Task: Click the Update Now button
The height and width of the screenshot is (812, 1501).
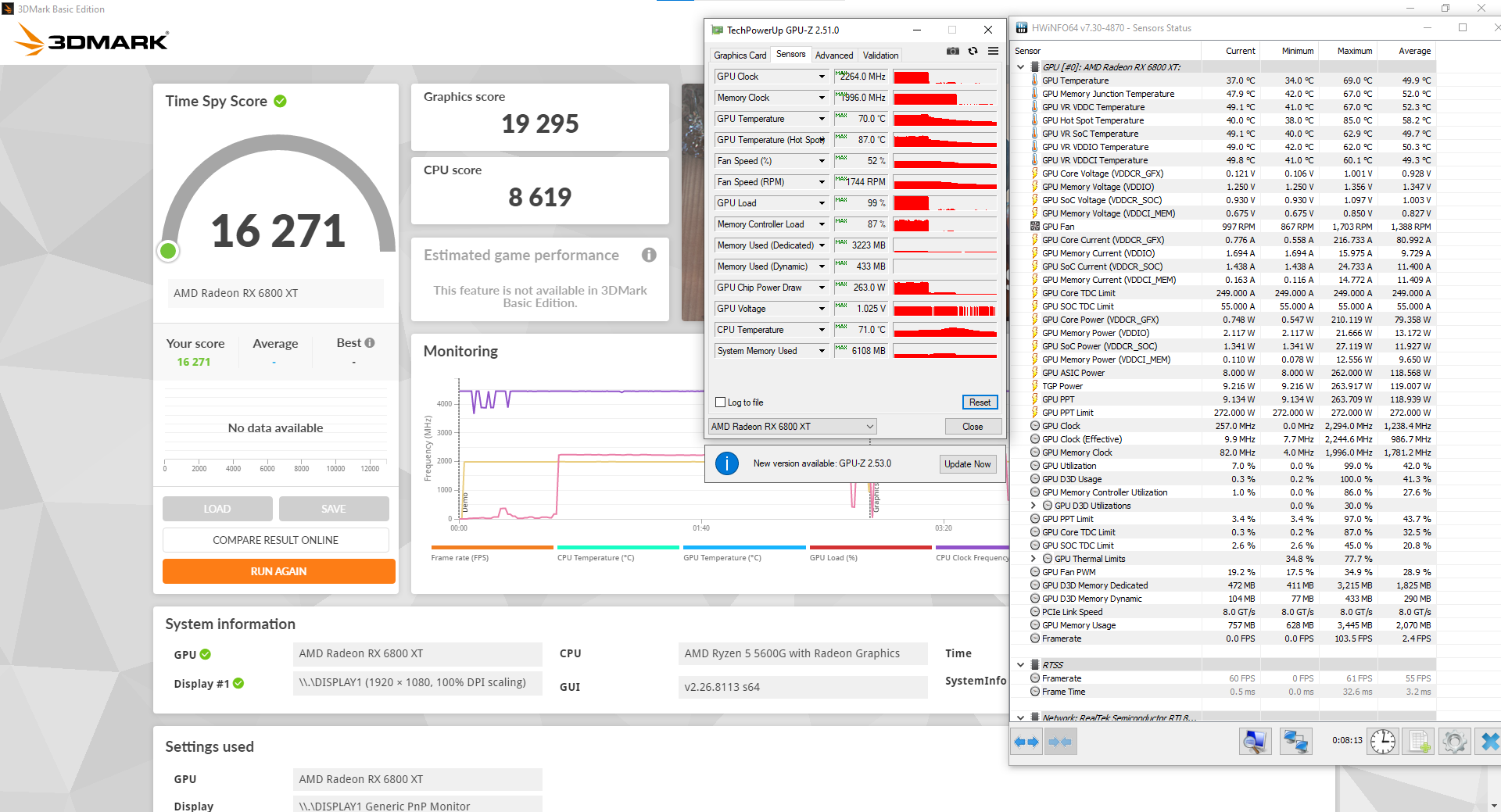Action: [967, 464]
